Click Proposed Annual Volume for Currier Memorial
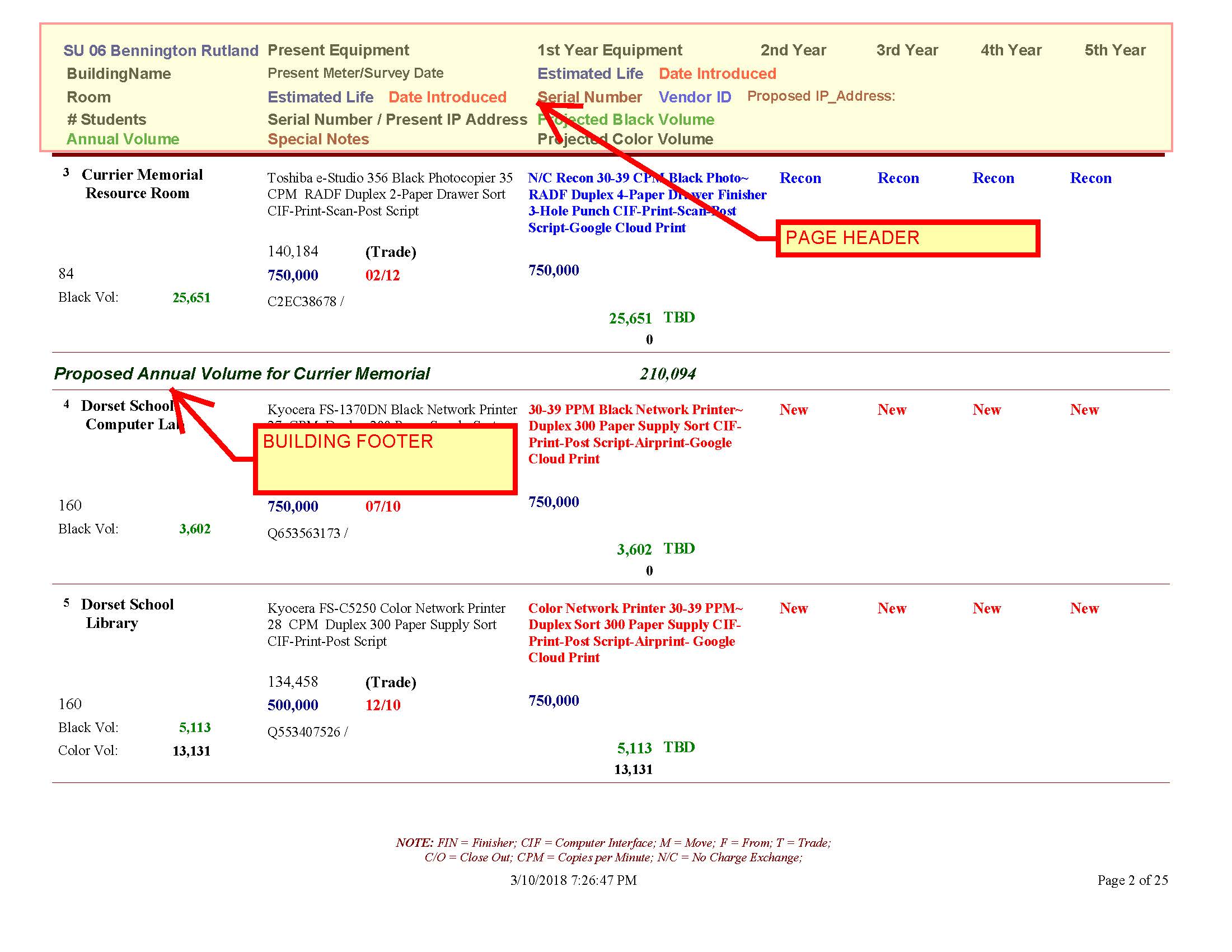 point(241,373)
